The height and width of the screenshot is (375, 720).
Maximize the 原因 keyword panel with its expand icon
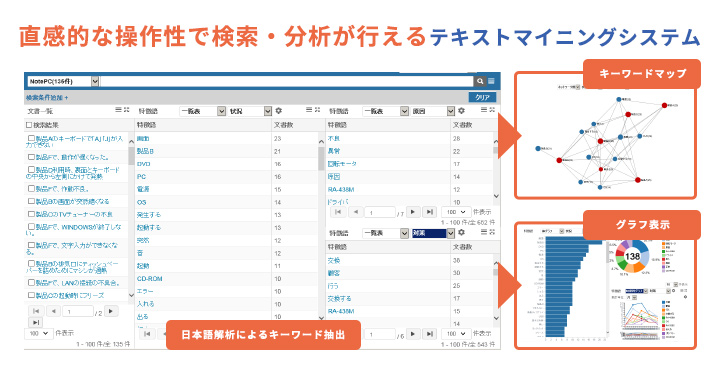point(492,110)
